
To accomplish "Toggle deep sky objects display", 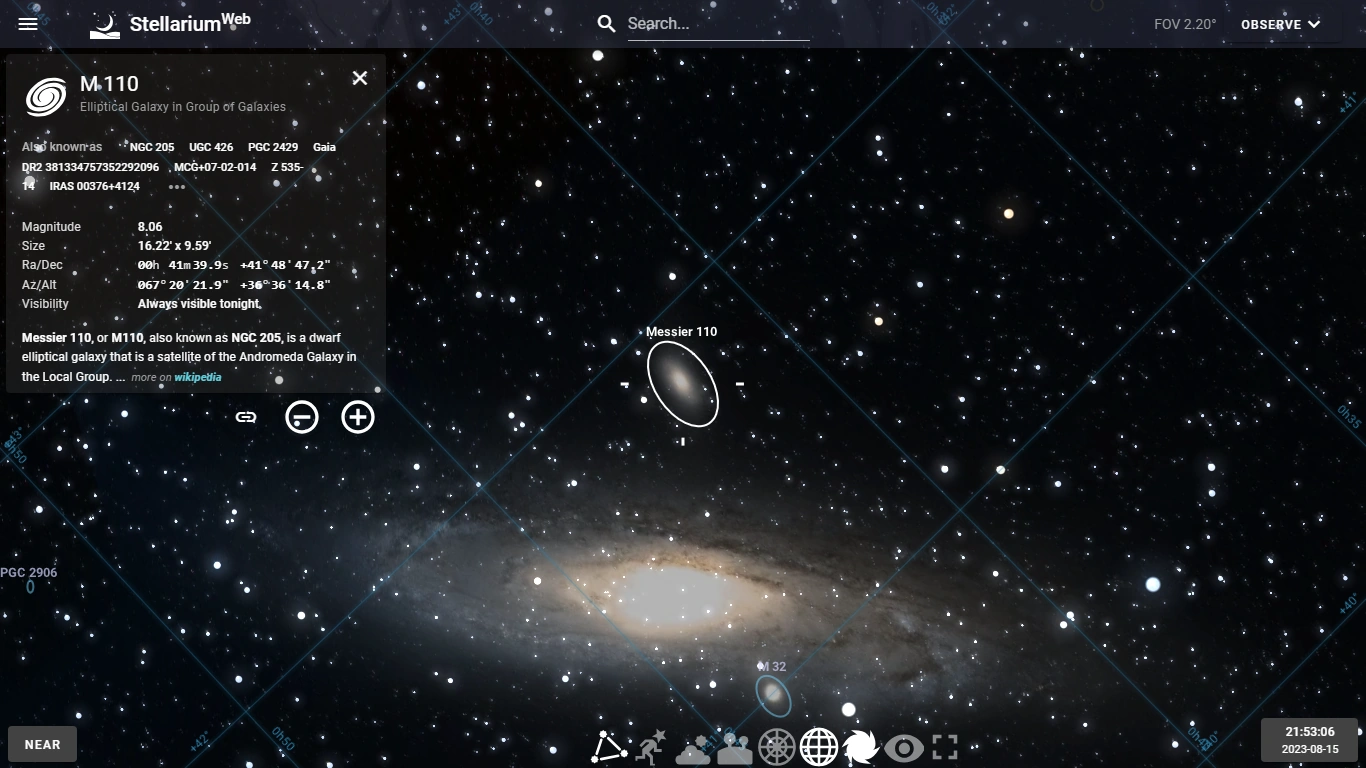I will point(860,747).
